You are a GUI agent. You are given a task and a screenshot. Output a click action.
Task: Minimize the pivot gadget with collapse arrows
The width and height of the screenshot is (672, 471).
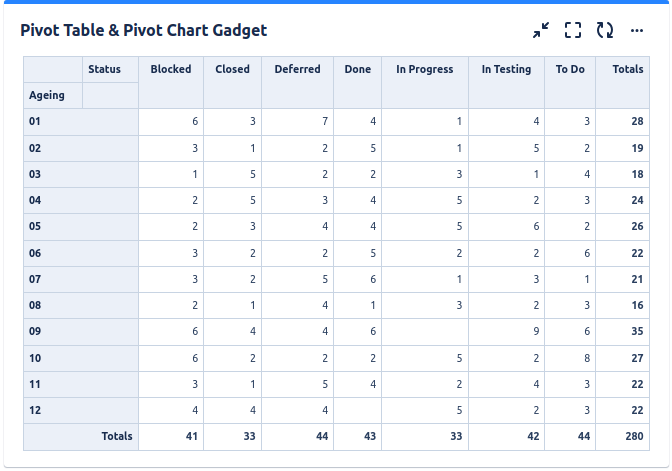[x=541, y=31]
